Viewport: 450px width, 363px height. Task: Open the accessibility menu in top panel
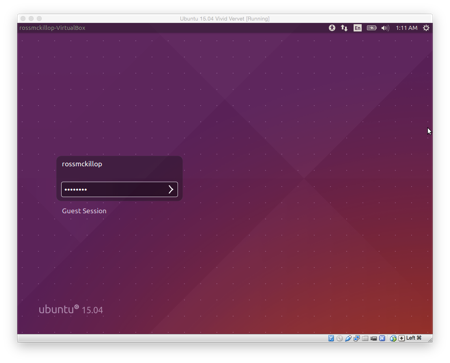click(x=332, y=28)
